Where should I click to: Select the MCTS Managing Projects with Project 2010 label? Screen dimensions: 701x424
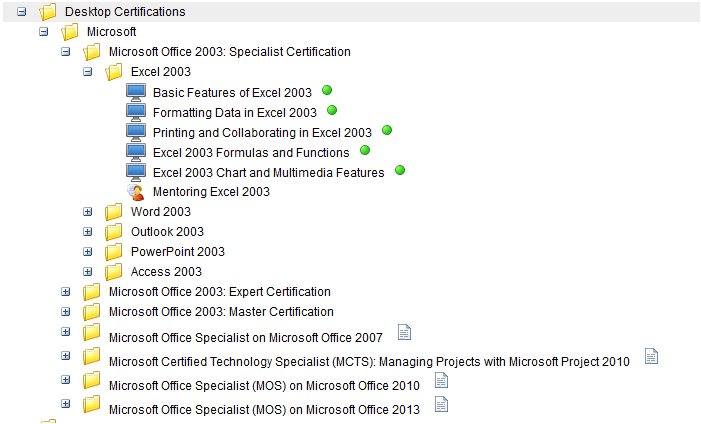(369, 362)
